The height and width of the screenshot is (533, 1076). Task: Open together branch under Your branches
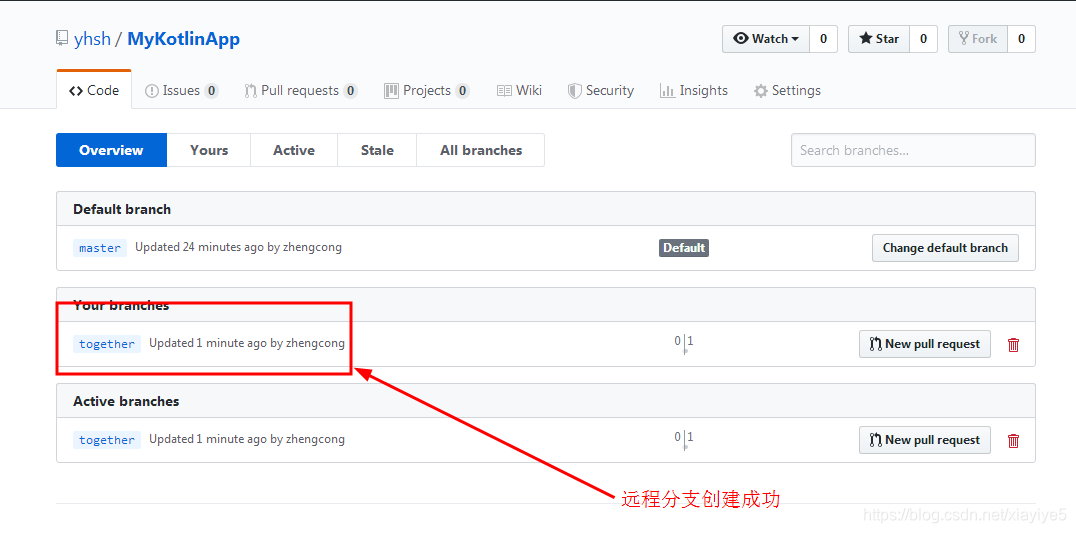pyautogui.click(x=107, y=344)
